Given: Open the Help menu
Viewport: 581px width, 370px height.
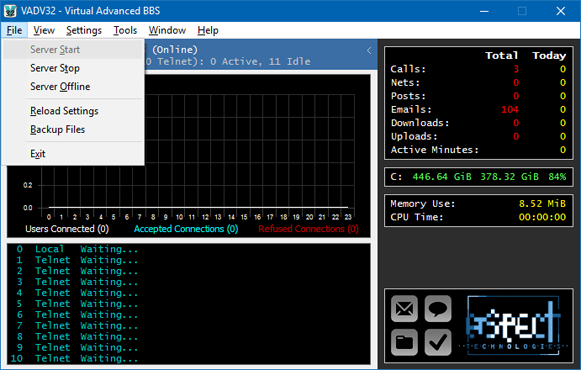Looking at the screenshot, I should coord(208,30).
